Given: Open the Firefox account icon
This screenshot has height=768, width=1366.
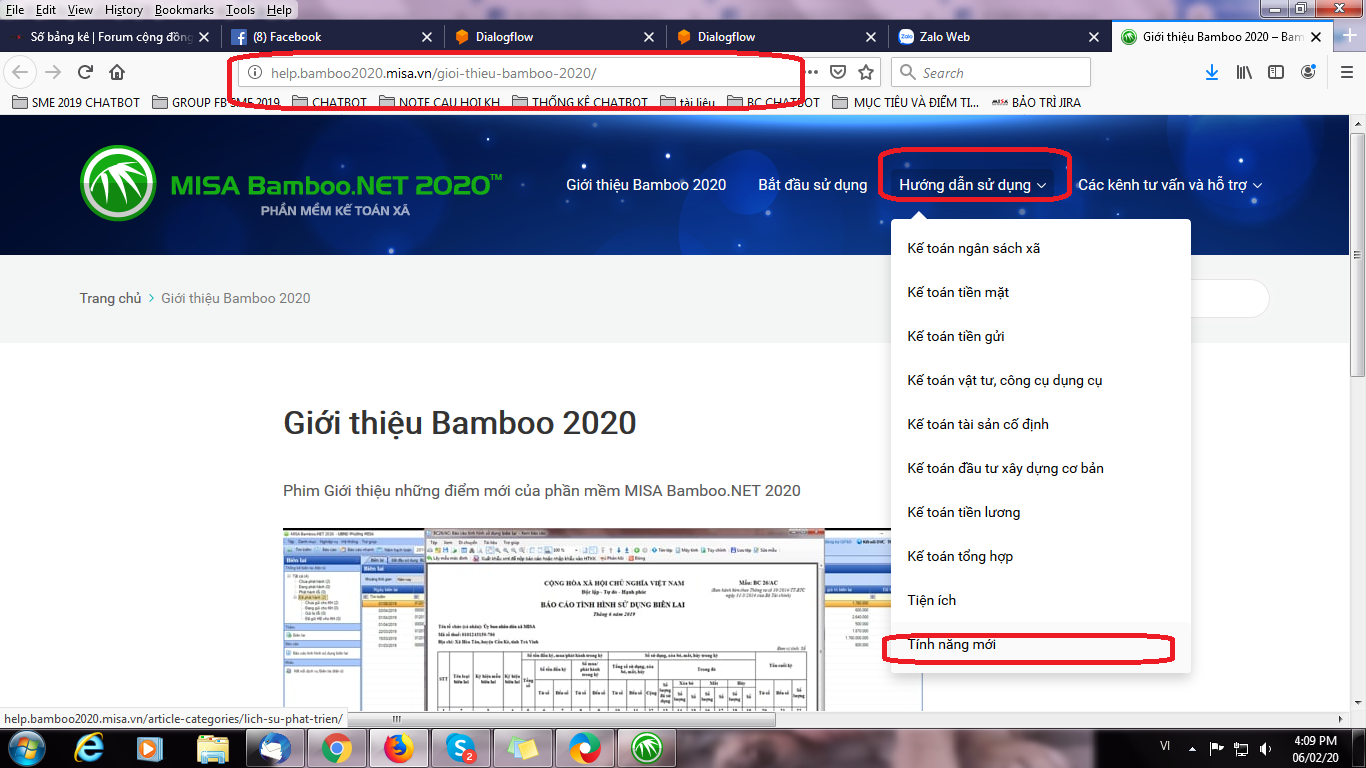Looking at the screenshot, I should pos(1308,73).
